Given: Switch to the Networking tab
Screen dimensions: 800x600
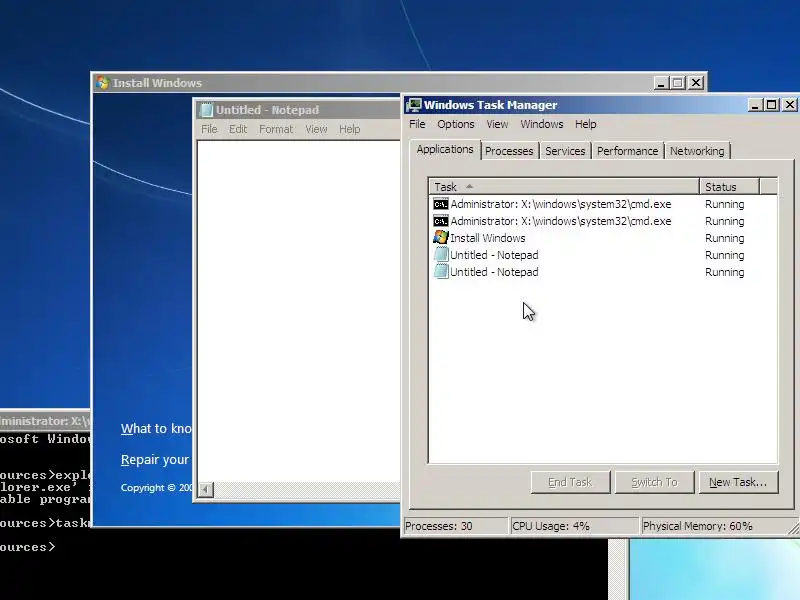Looking at the screenshot, I should [x=697, y=151].
